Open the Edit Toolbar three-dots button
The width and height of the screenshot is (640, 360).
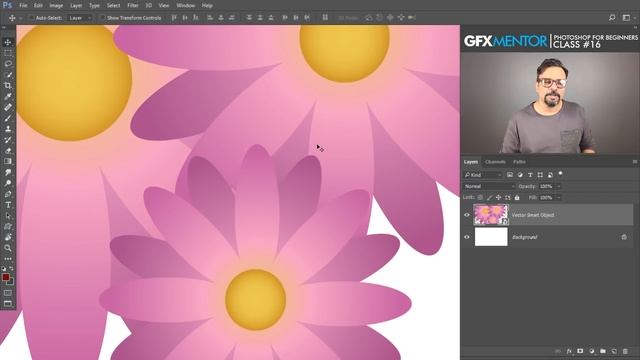click(8, 259)
